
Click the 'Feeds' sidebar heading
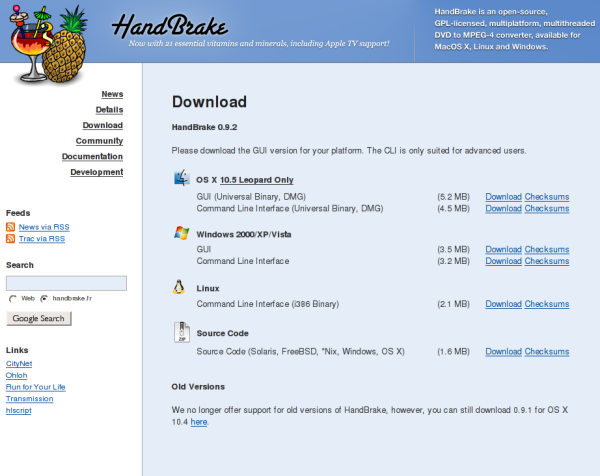pyautogui.click(x=18, y=213)
